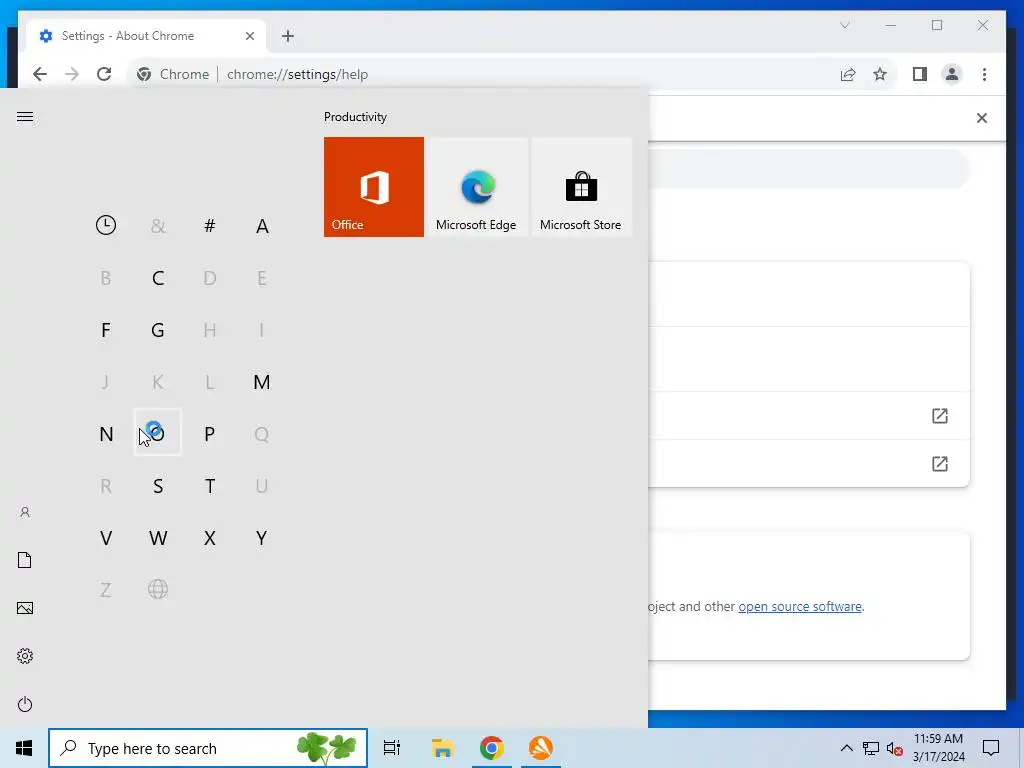Select the Settings - About Chrome tab
Image resolution: width=1024 pixels, height=768 pixels.
coord(146,36)
